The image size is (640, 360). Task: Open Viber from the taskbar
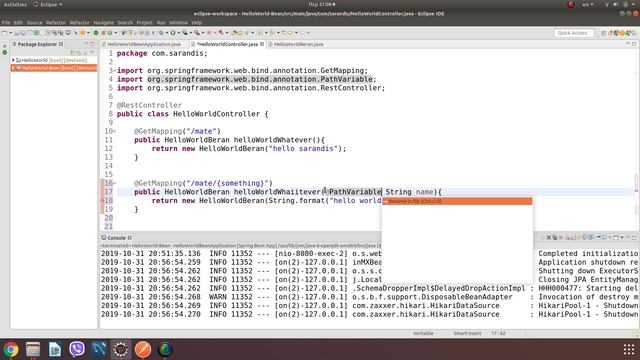77,349
